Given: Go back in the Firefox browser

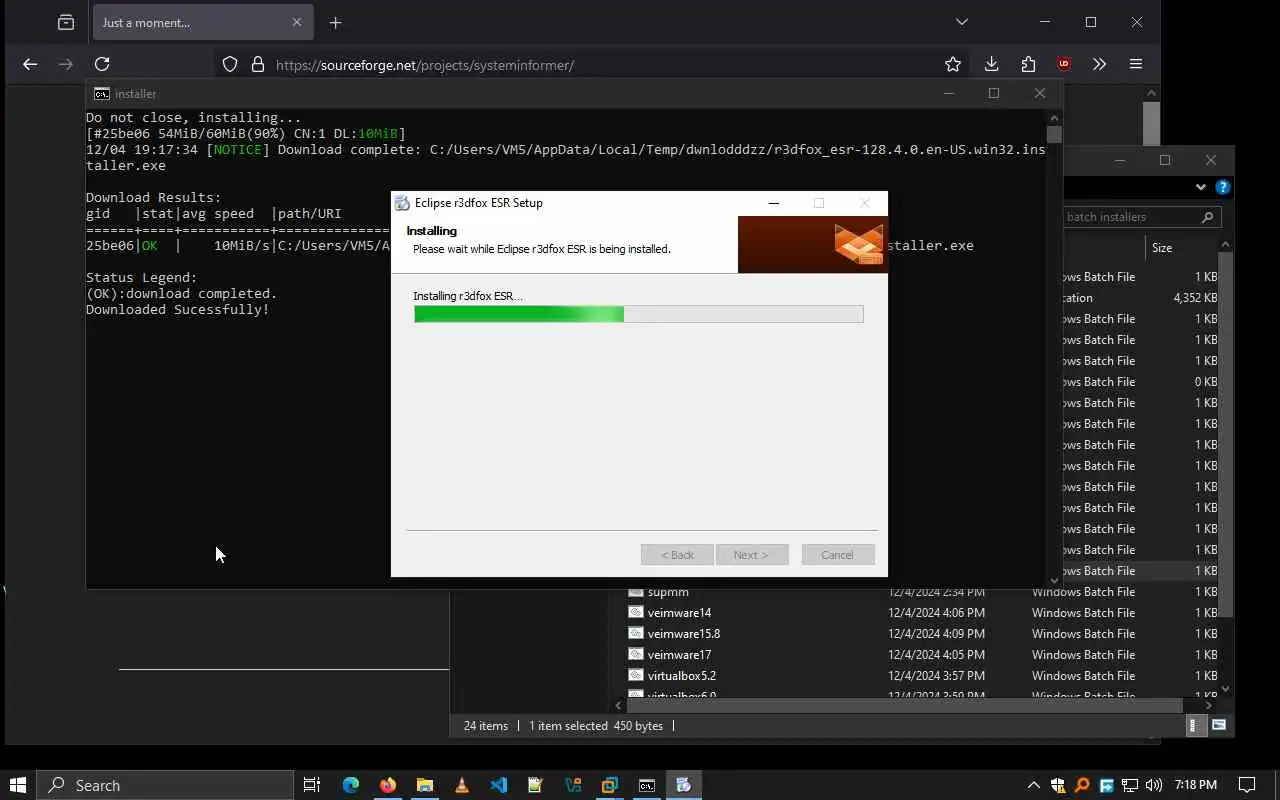Looking at the screenshot, I should pyautogui.click(x=30, y=64).
